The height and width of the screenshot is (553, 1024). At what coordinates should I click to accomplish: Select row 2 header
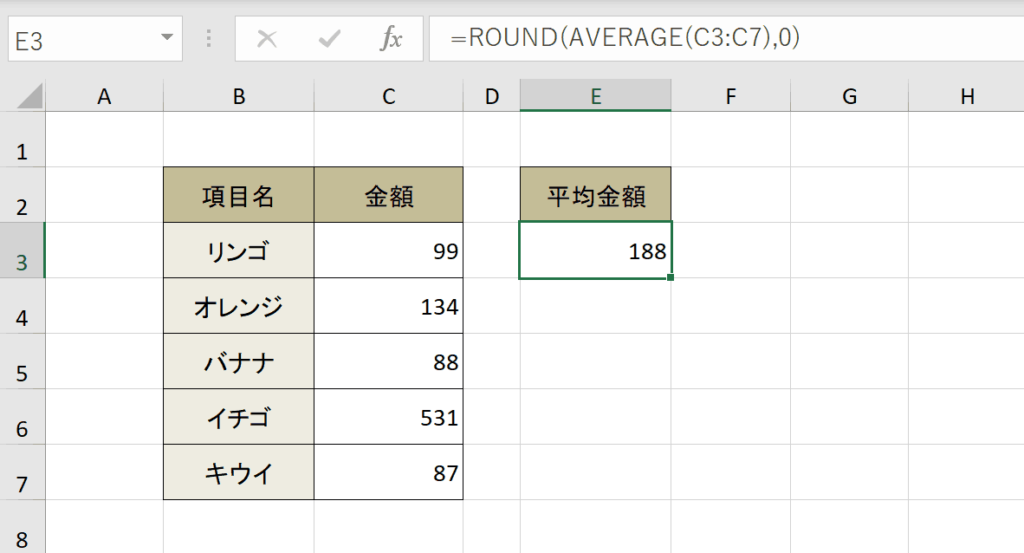click(22, 195)
